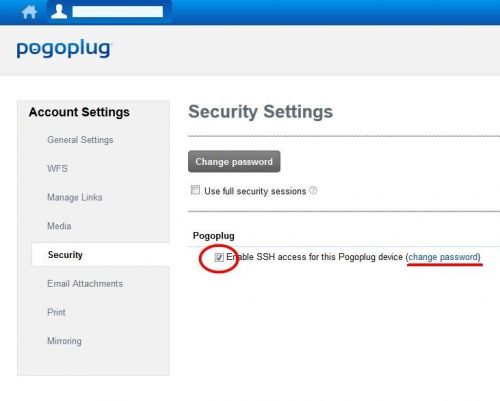Go to Media settings
This screenshot has width=500, height=401.
coord(59,226)
